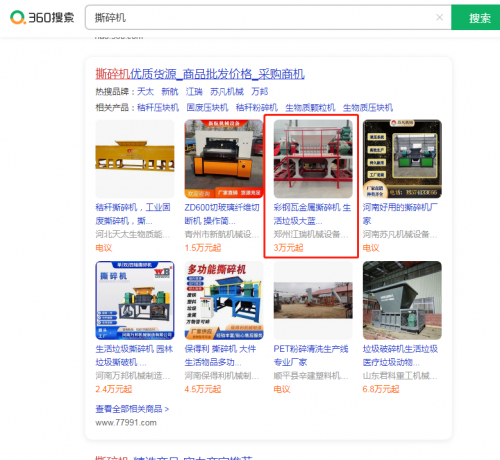This screenshot has height=460, width=500.
Task: Focus the search input containing 撕碎机
Action: click(x=260, y=17)
